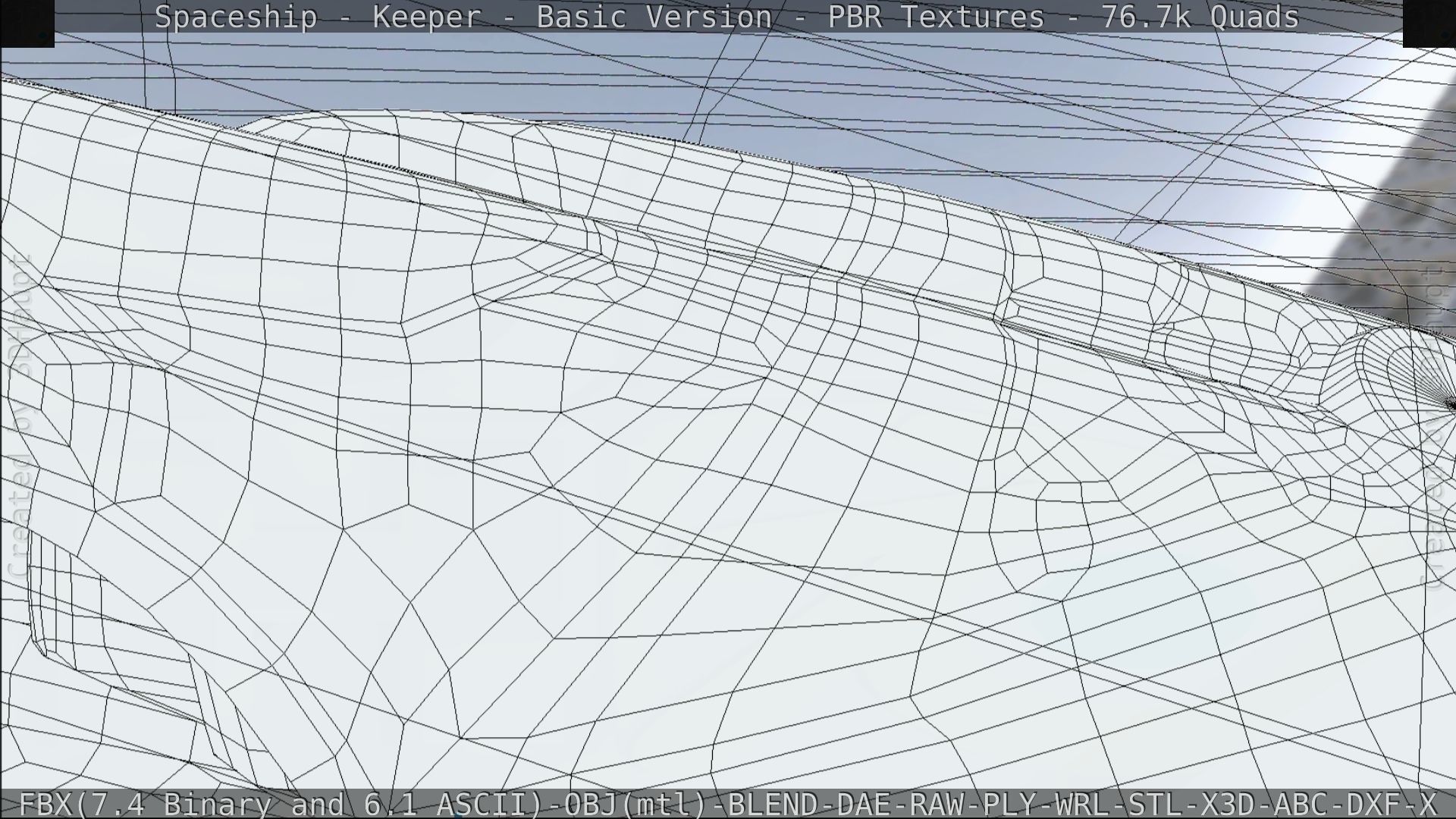The height and width of the screenshot is (819, 1456).
Task: Click "DAE" in the bottom format list
Action: tap(864, 804)
